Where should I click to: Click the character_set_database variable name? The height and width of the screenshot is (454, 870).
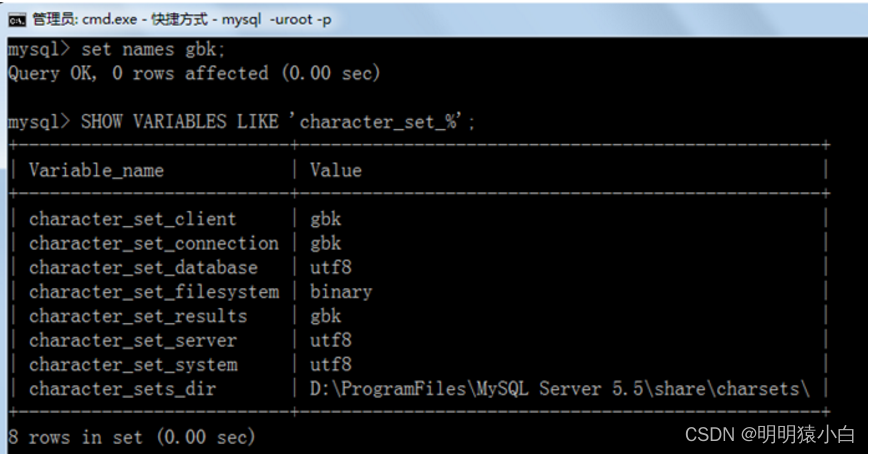click(x=143, y=267)
